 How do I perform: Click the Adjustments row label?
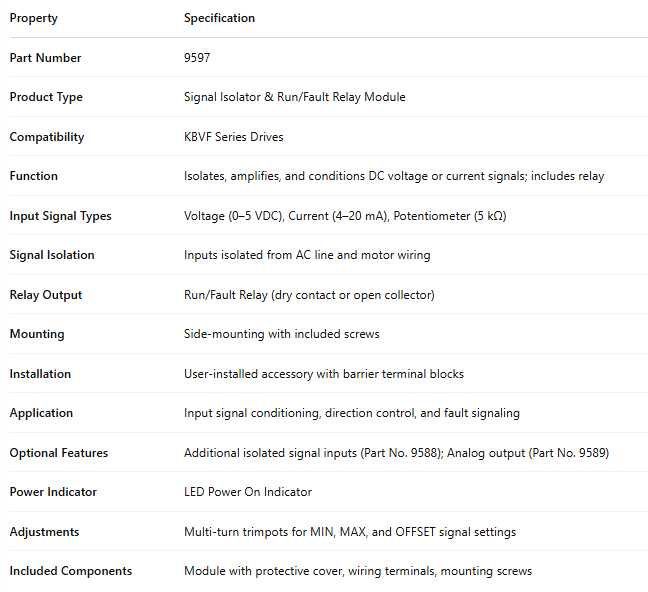pyautogui.click(x=44, y=532)
